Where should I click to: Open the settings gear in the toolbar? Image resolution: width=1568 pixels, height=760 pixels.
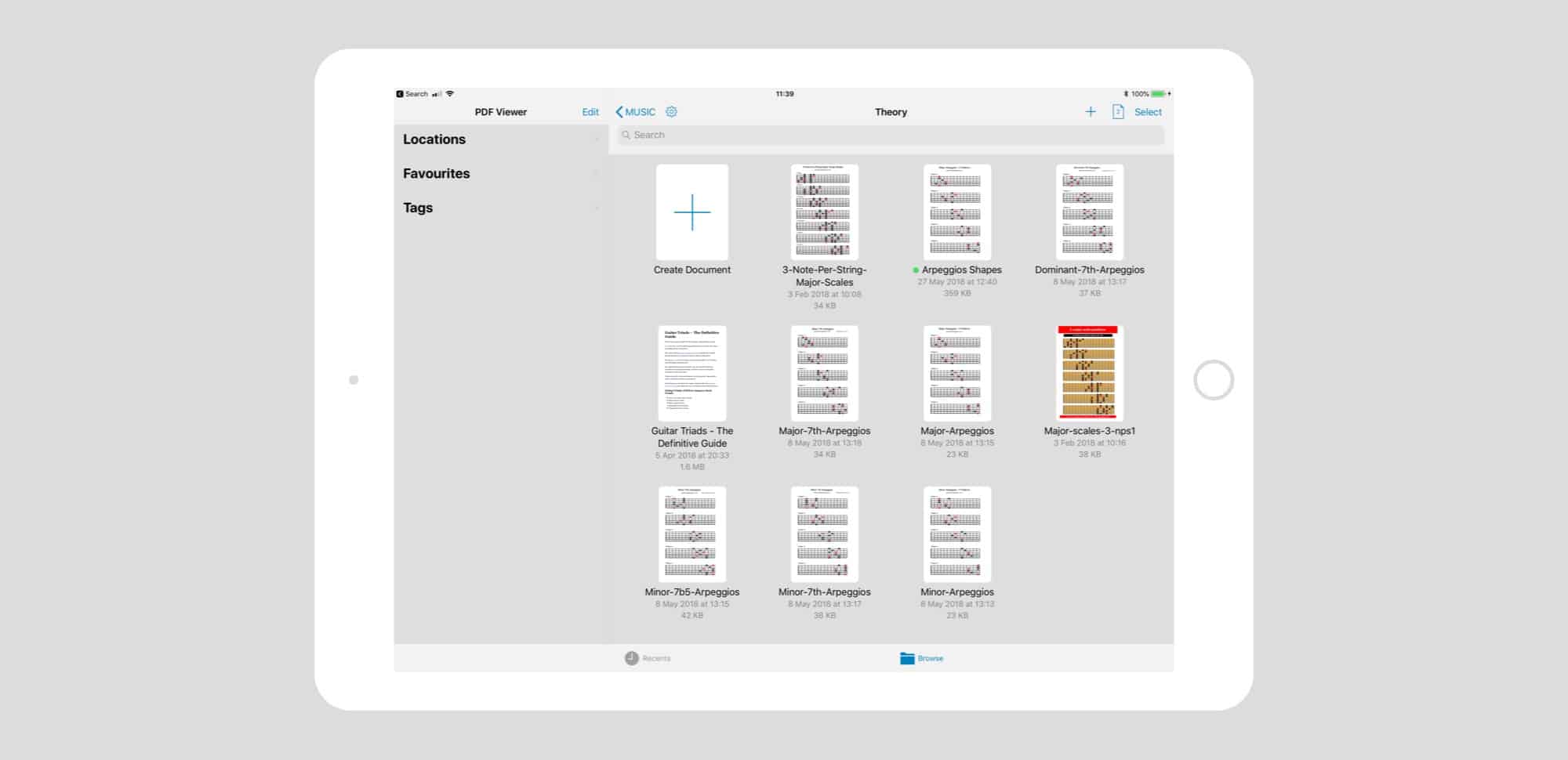pos(672,112)
